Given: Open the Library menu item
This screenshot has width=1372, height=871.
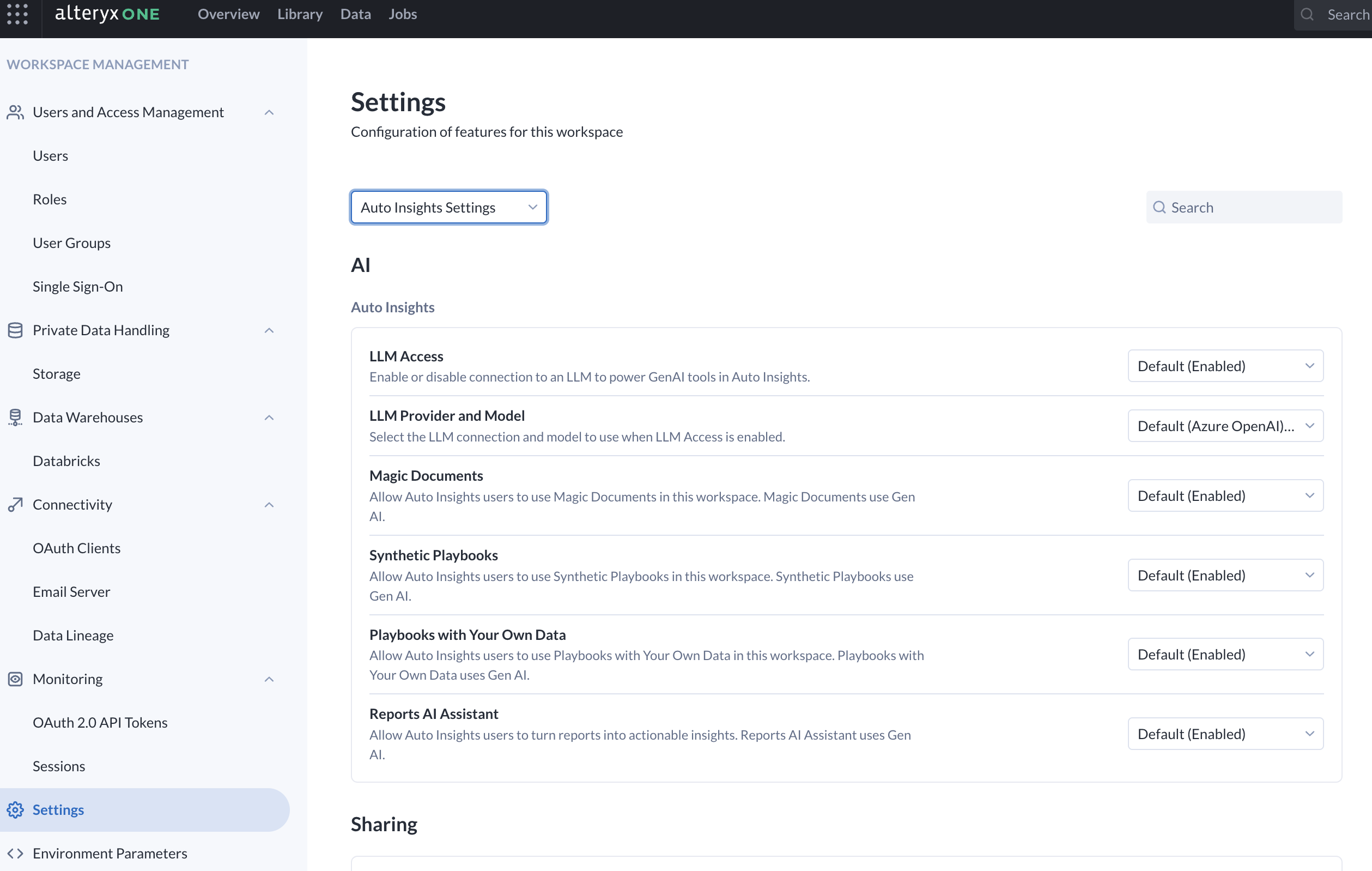Looking at the screenshot, I should click(x=300, y=14).
